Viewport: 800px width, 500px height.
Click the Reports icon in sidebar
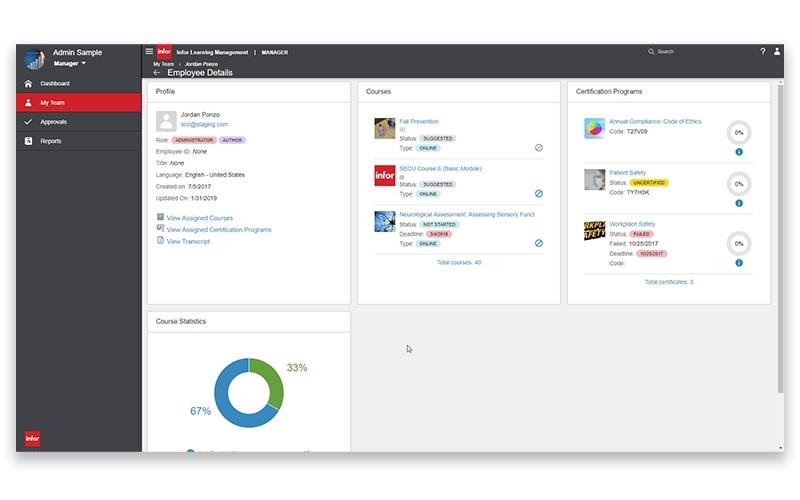[28, 141]
